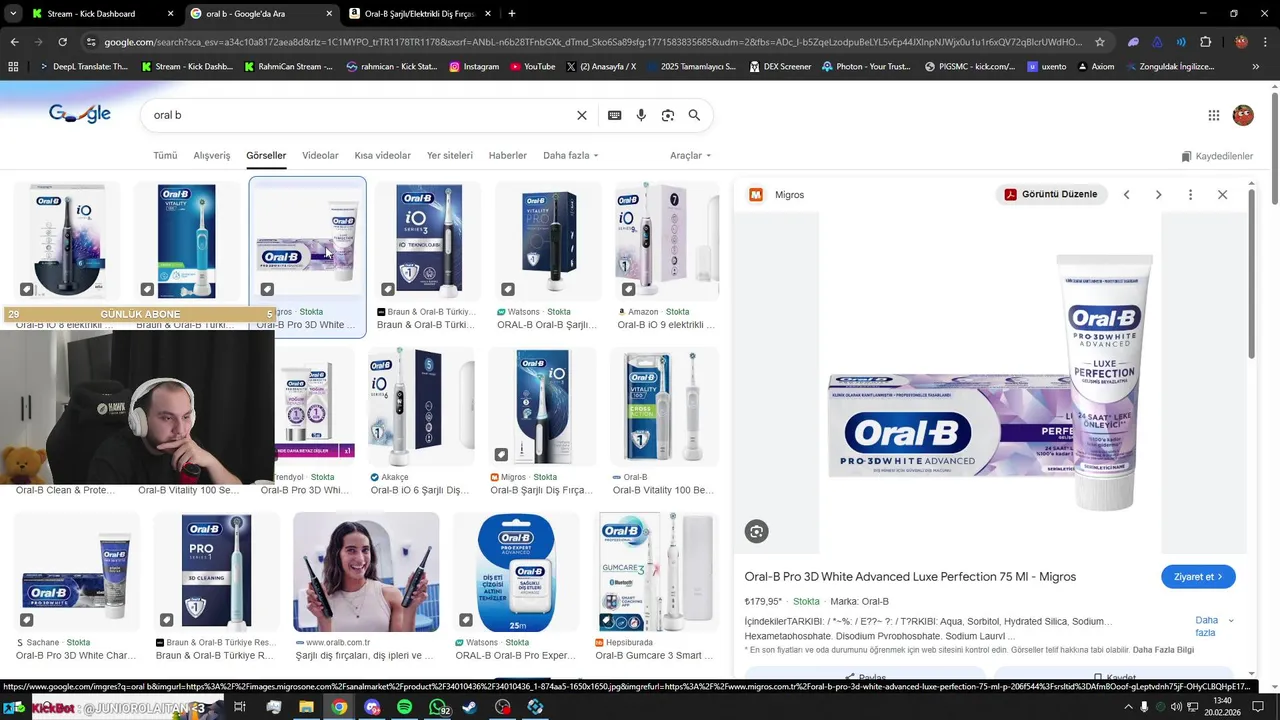This screenshot has width=1280, height=720.
Task: Open the Instagram bookmark
Action: [474, 67]
